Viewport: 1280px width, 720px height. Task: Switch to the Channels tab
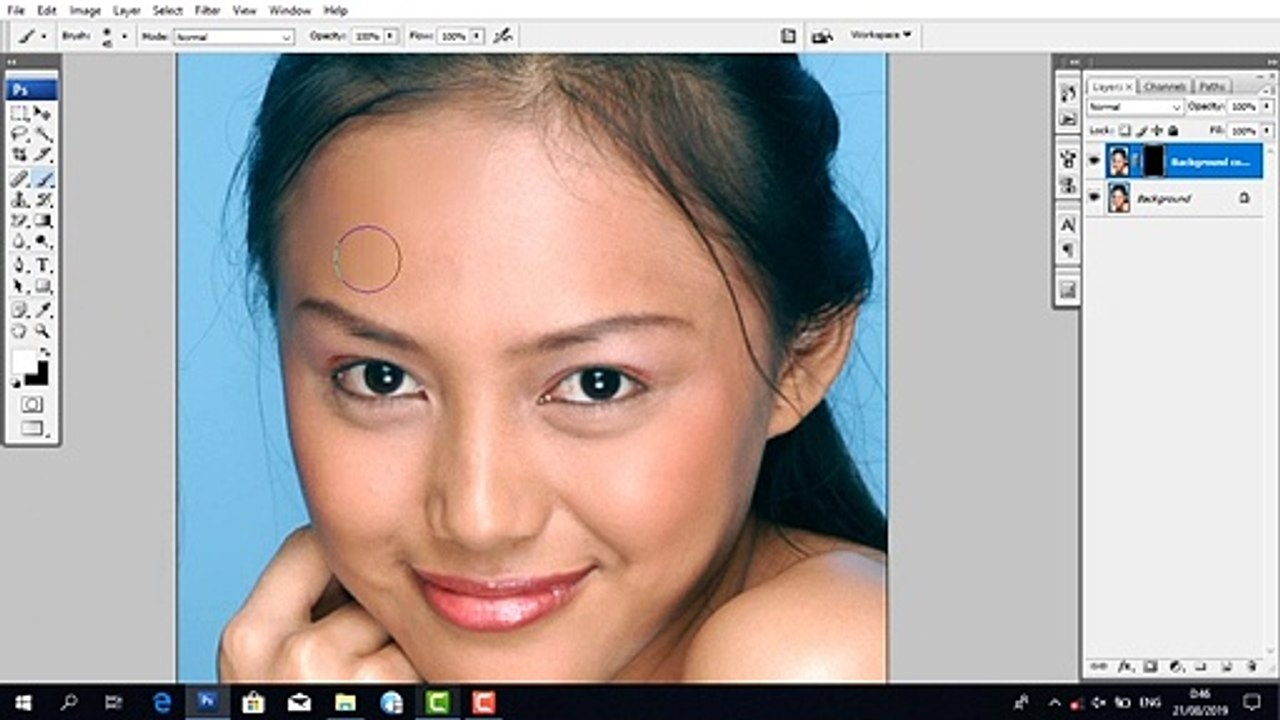(1165, 86)
